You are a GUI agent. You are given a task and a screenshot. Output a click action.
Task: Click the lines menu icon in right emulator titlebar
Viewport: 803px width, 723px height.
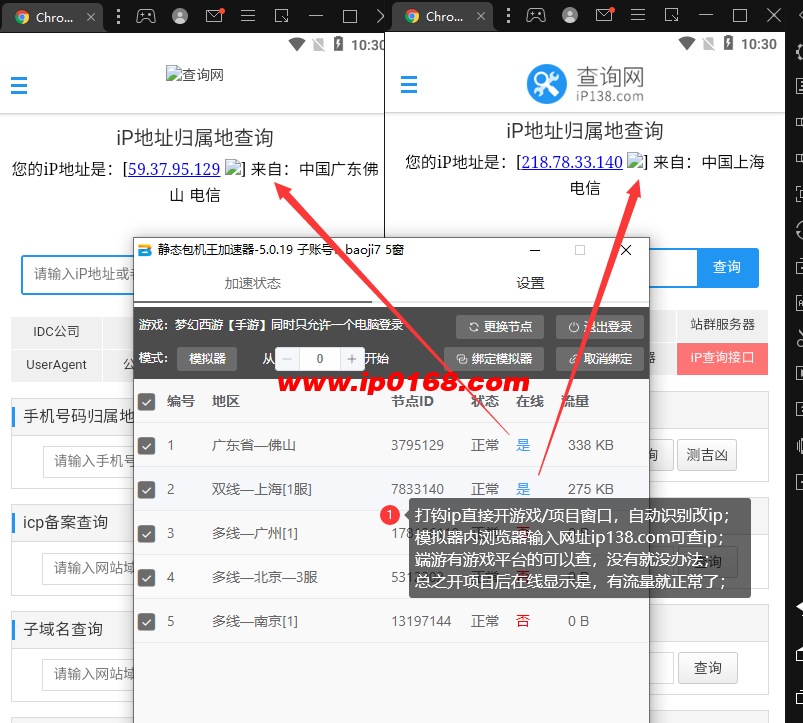click(x=638, y=15)
